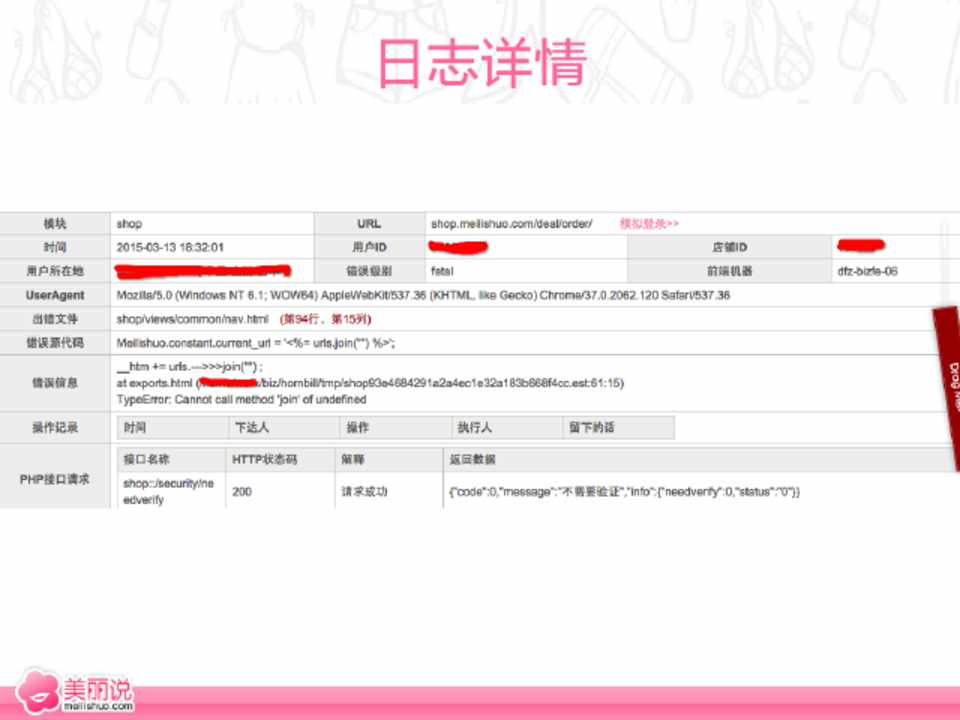Click the 操作 column header
This screenshot has height=720, width=960.
pos(358,428)
